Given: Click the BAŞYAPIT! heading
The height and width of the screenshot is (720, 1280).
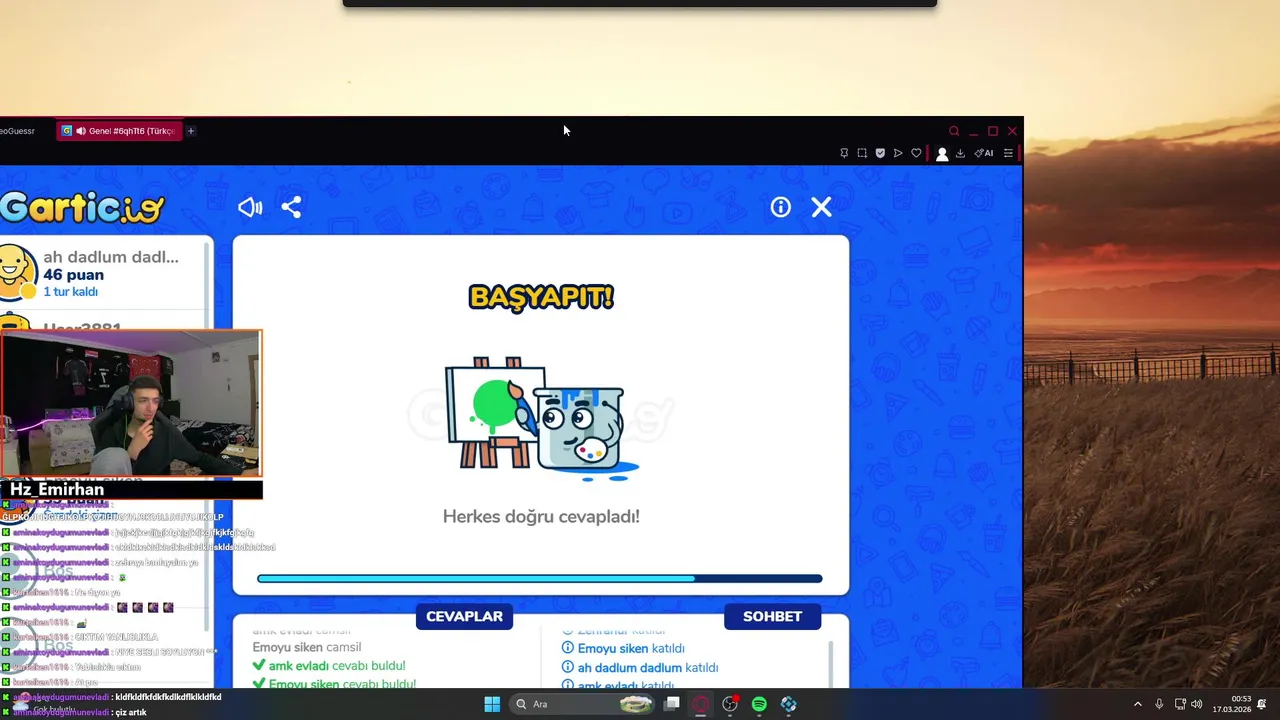Looking at the screenshot, I should pos(541,297).
